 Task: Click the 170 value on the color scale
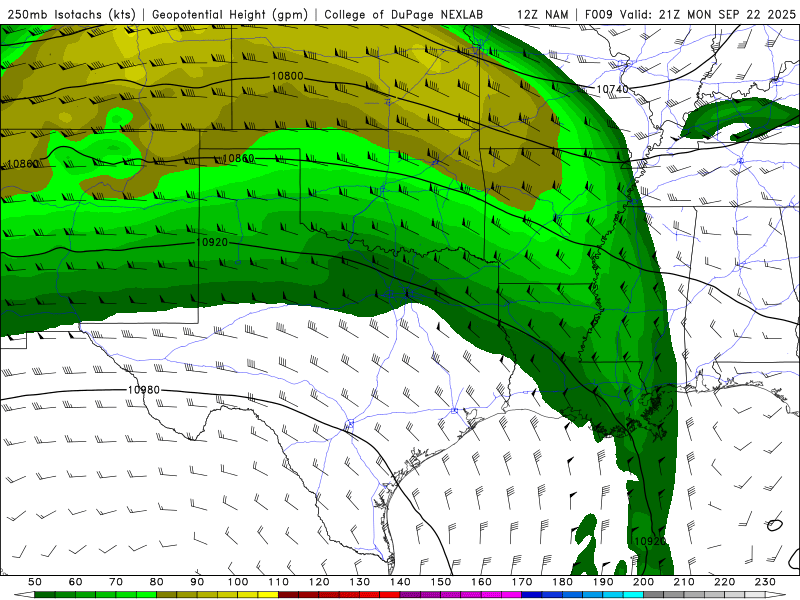pyautogui.click(x=522, y=582)
